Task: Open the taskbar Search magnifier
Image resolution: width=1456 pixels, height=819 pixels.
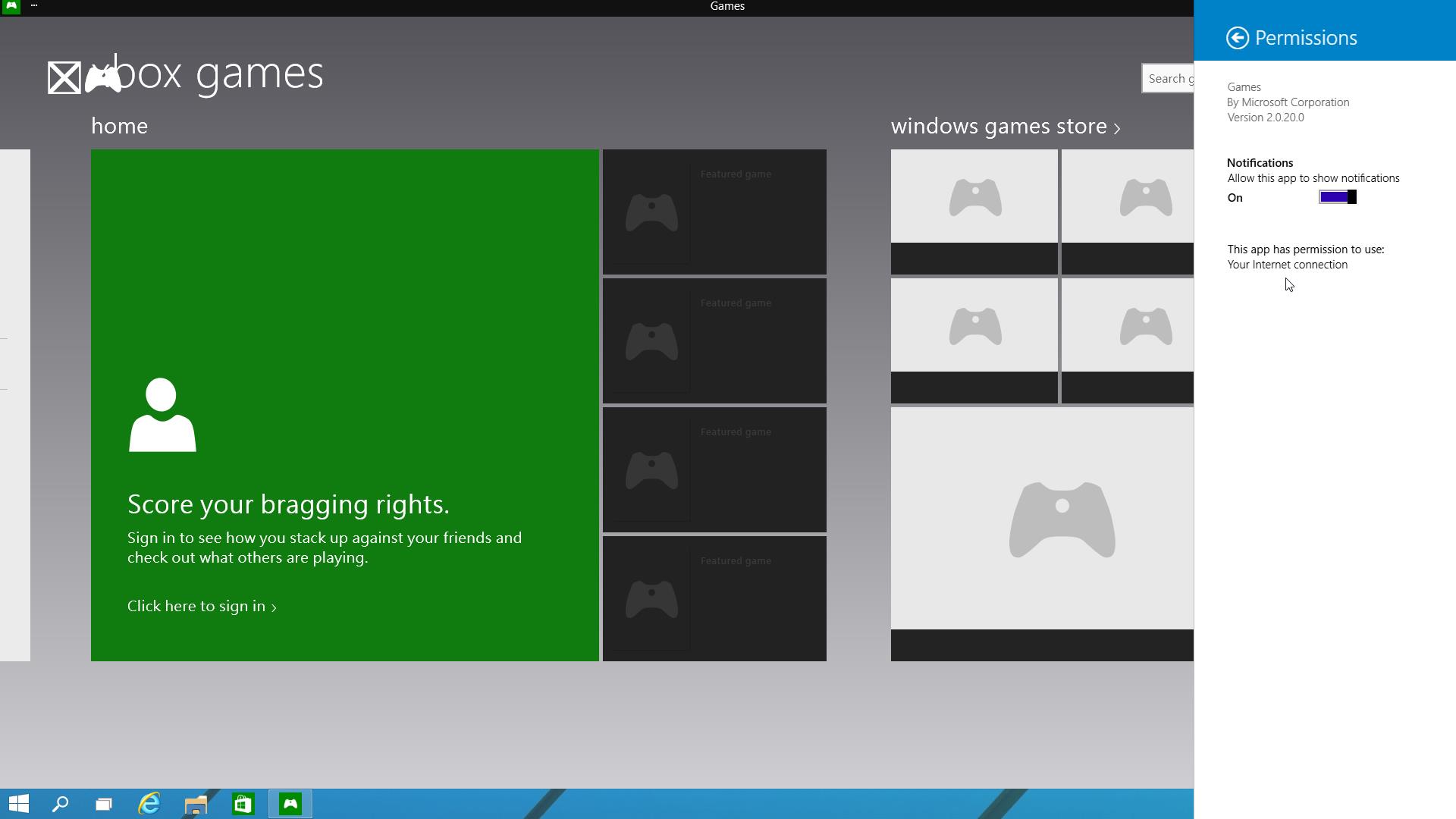Action: coord(61,804)
